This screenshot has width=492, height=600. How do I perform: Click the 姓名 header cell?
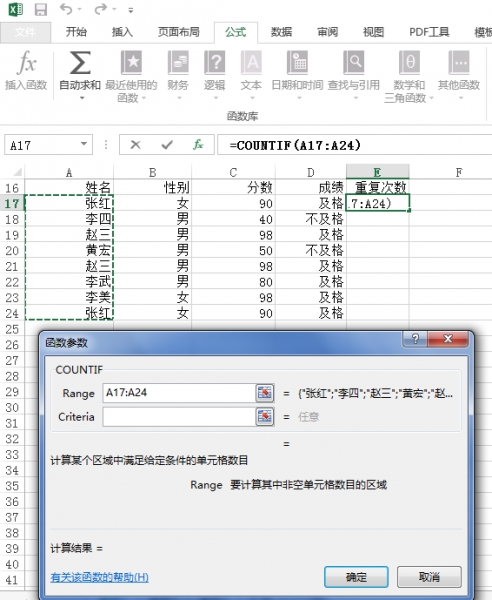tap(69, 188)
